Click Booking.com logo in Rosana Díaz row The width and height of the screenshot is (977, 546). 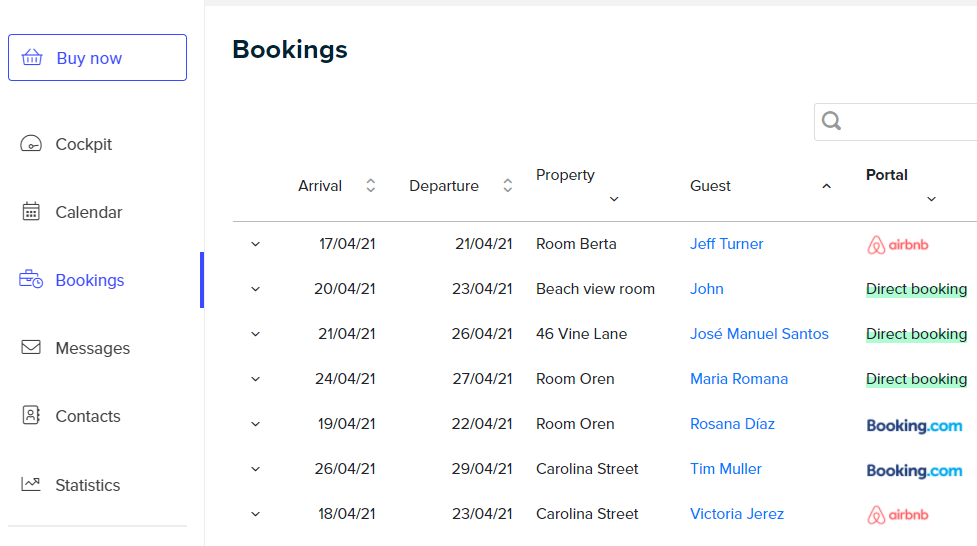click(x=914, y=426)
